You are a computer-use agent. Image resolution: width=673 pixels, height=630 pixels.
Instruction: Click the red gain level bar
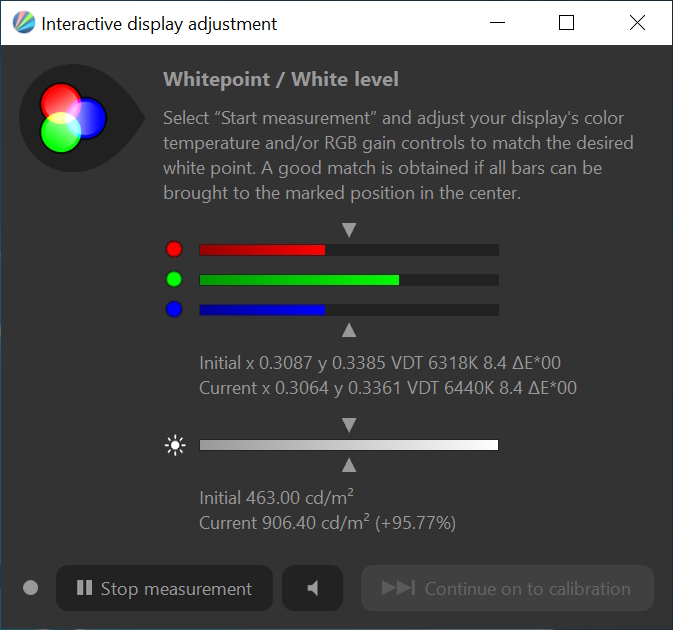coord(348,250)
